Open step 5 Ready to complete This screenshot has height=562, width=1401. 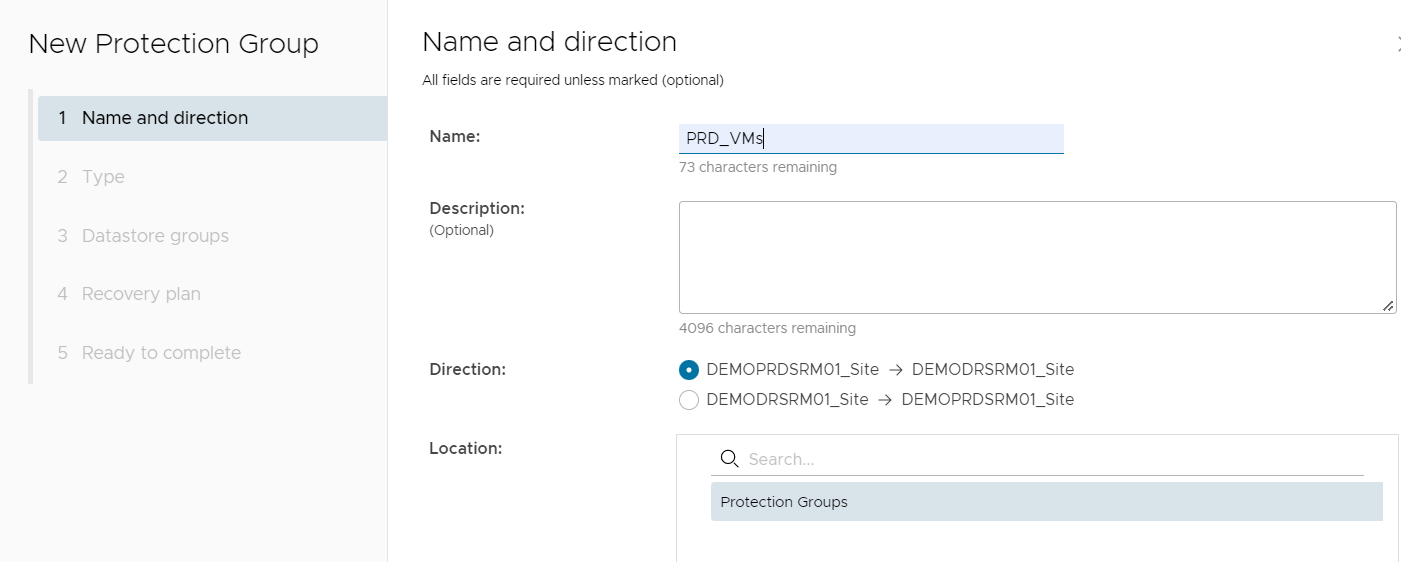(x=161, y=353)
